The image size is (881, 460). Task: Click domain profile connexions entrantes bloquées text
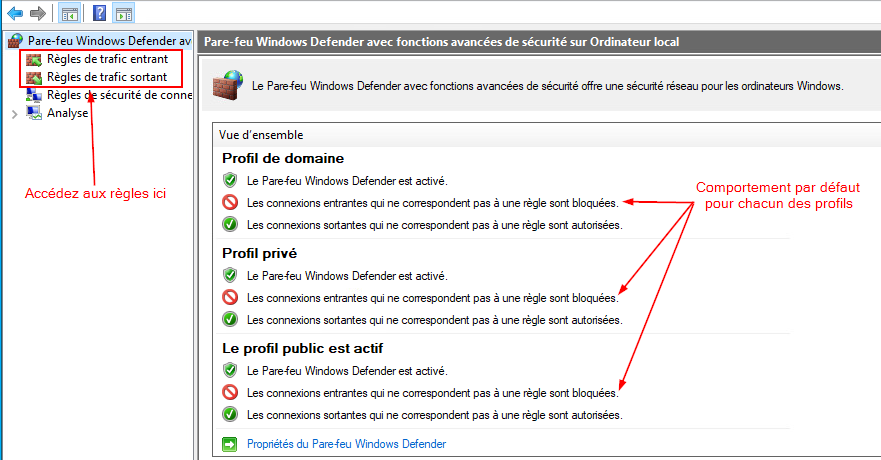(x=433, y=203)
